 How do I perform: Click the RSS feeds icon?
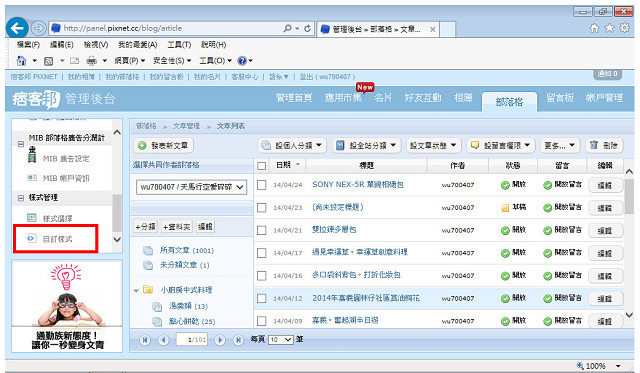49,61
